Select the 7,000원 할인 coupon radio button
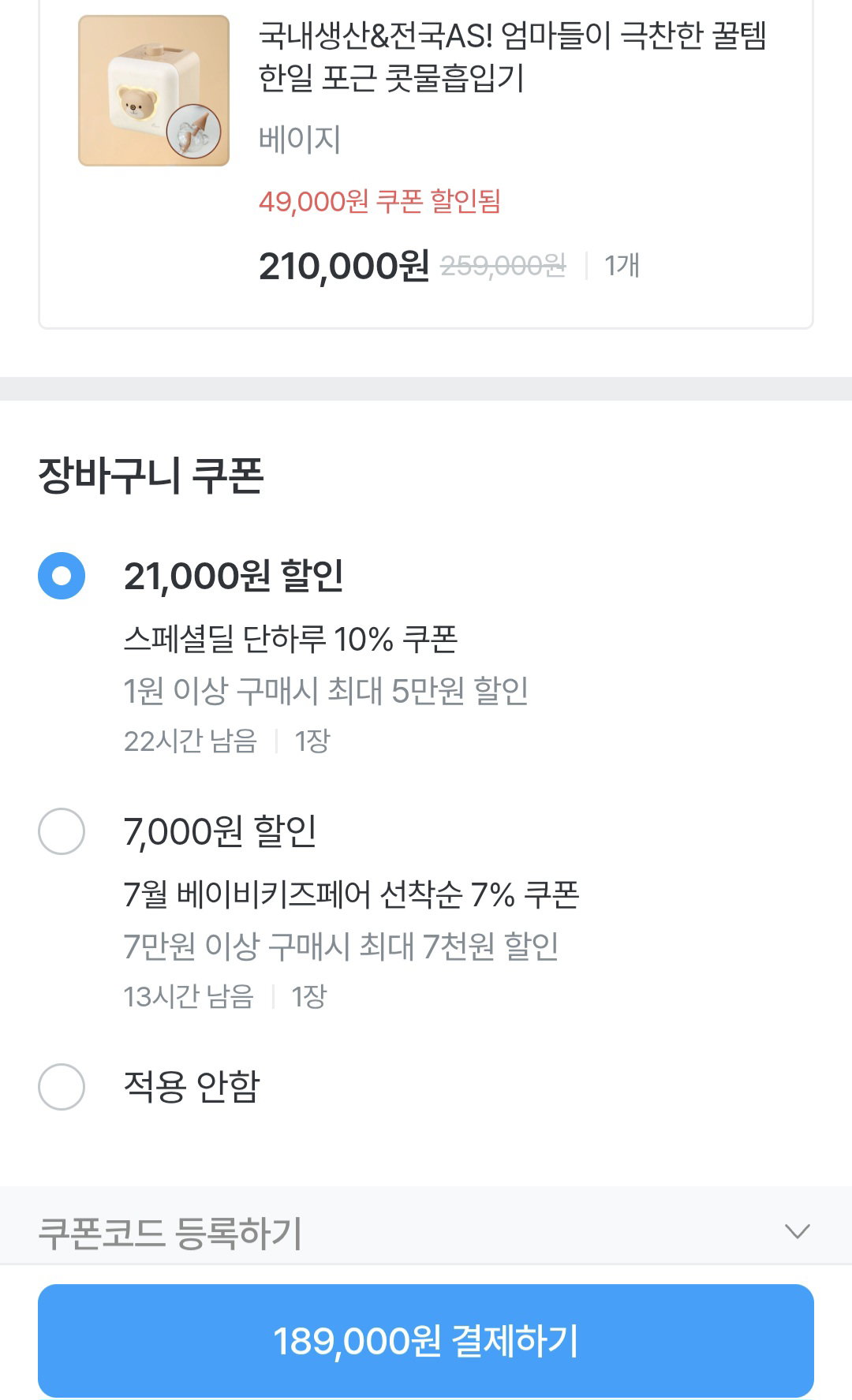Image resolution: width=852 pixels, height=1400 pixels. [62, 831]
